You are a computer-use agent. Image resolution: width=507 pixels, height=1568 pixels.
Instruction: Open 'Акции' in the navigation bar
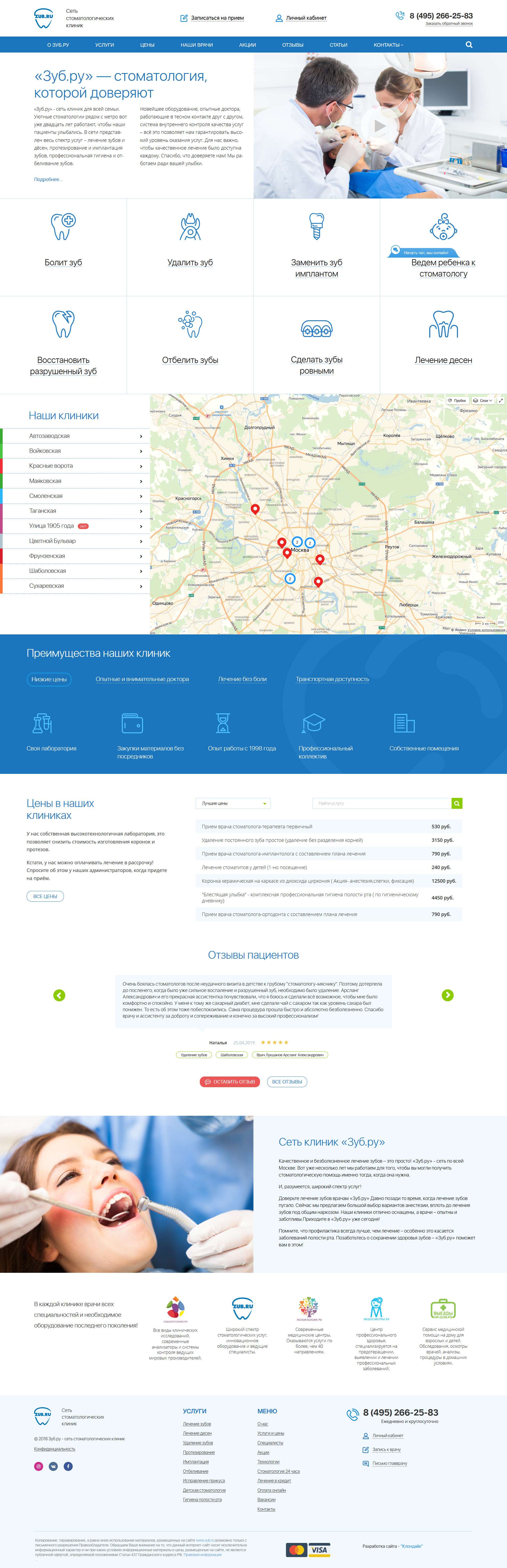click(248, 45)
